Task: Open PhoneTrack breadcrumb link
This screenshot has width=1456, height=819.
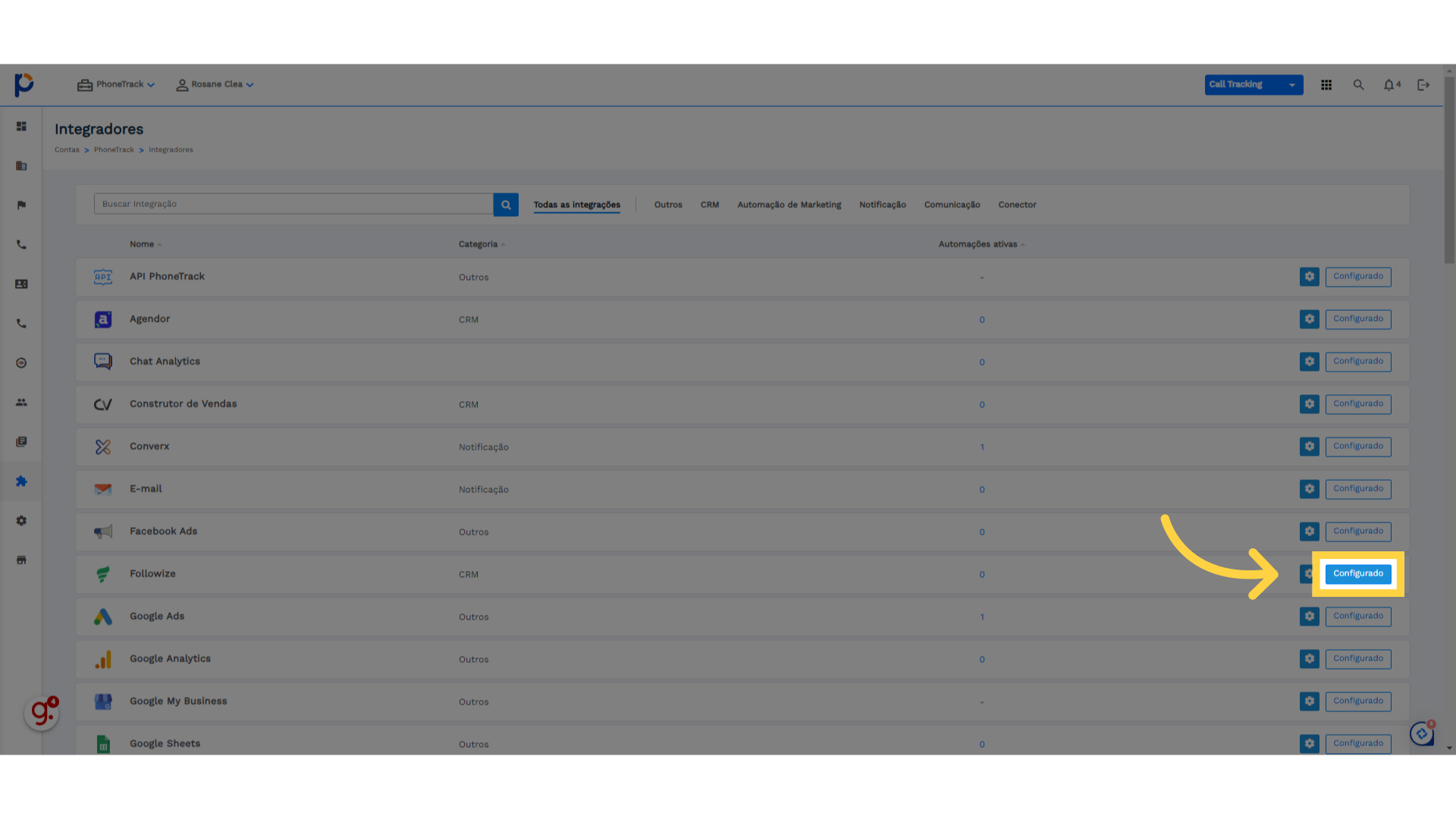Action: 114,150
